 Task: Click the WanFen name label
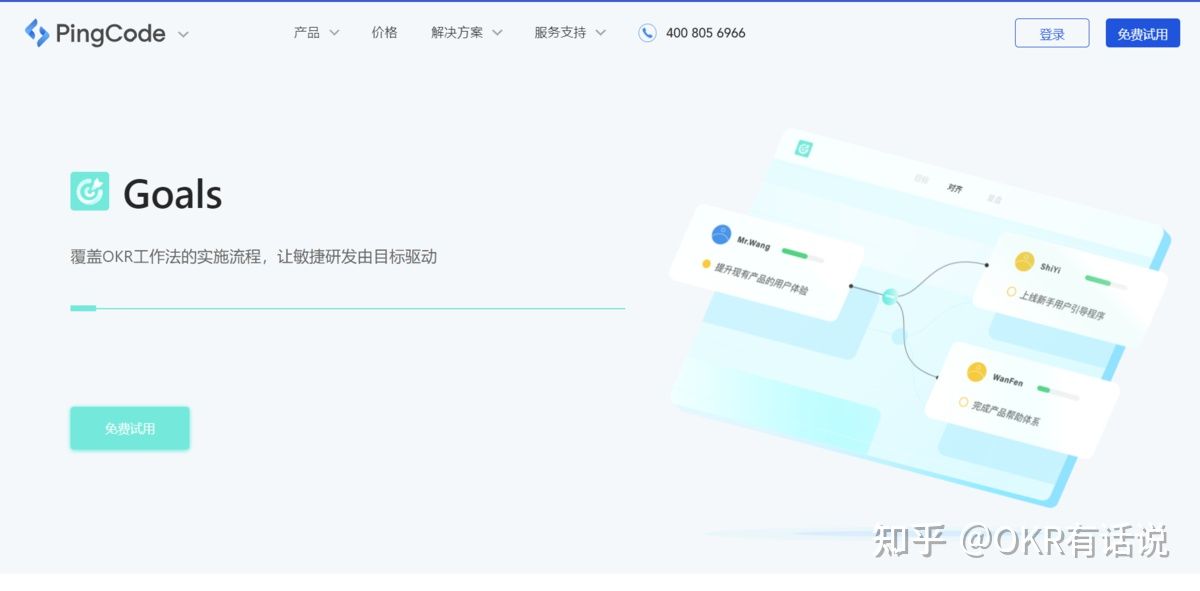pyautogui.click(x=1007, y=380)
